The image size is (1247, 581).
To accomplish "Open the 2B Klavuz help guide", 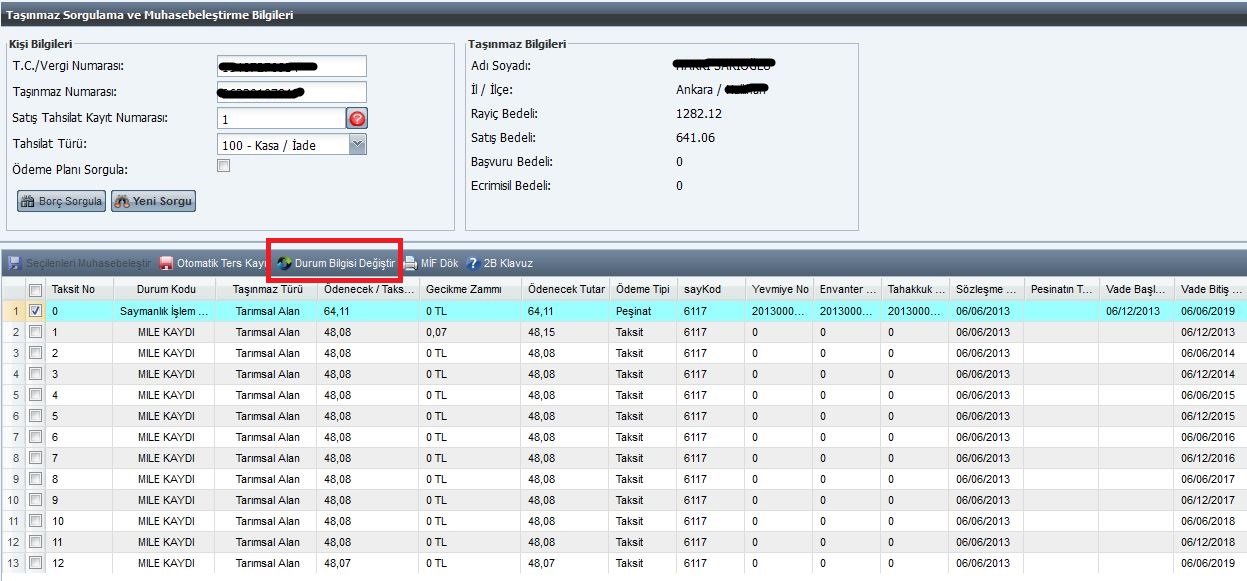I will point(500,263).
